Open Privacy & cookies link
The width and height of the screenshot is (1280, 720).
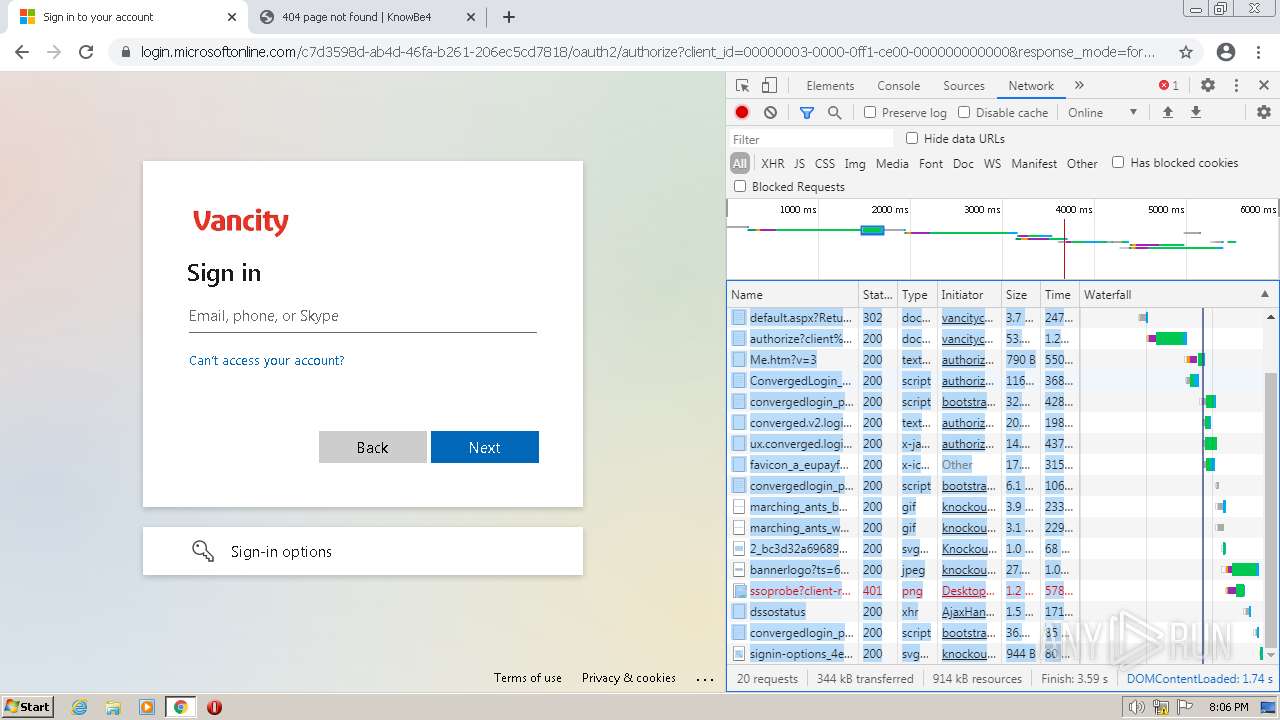(x=629, y=678)
